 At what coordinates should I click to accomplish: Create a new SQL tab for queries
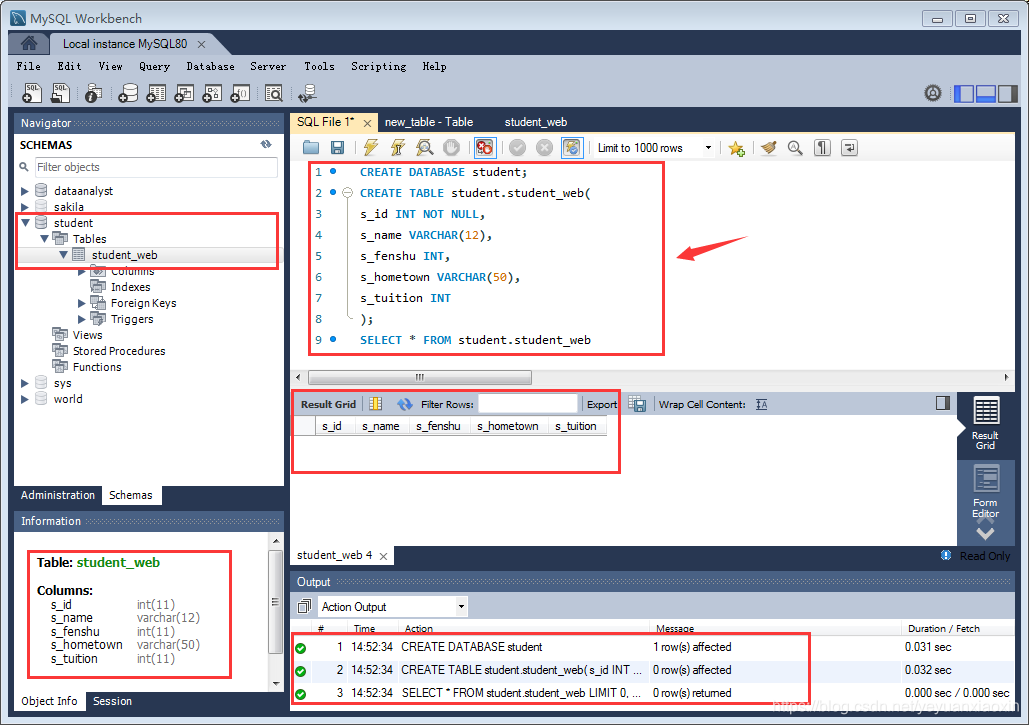coord(32,93)
